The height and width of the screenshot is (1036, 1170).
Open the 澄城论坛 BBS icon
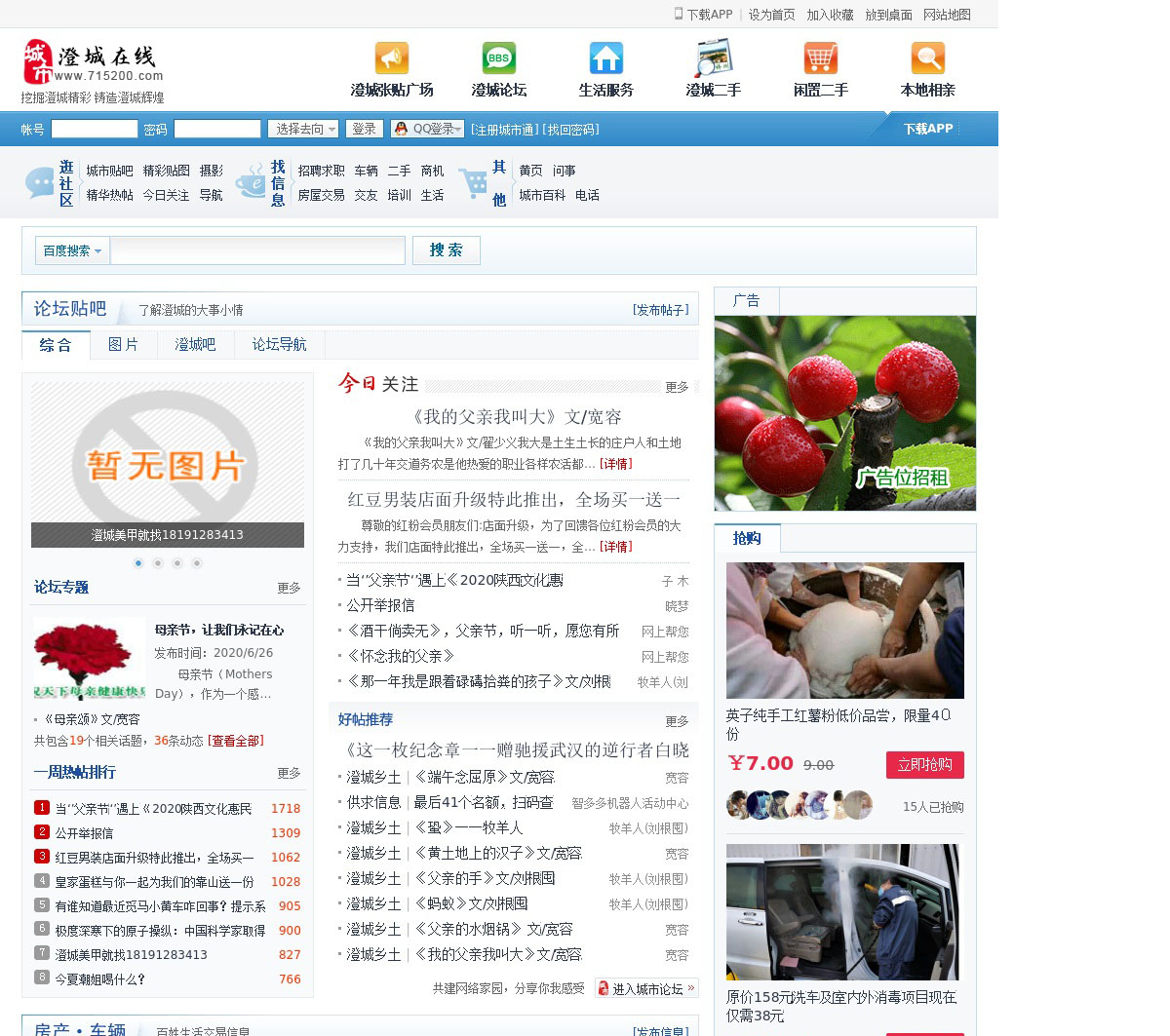click(499, 58)
